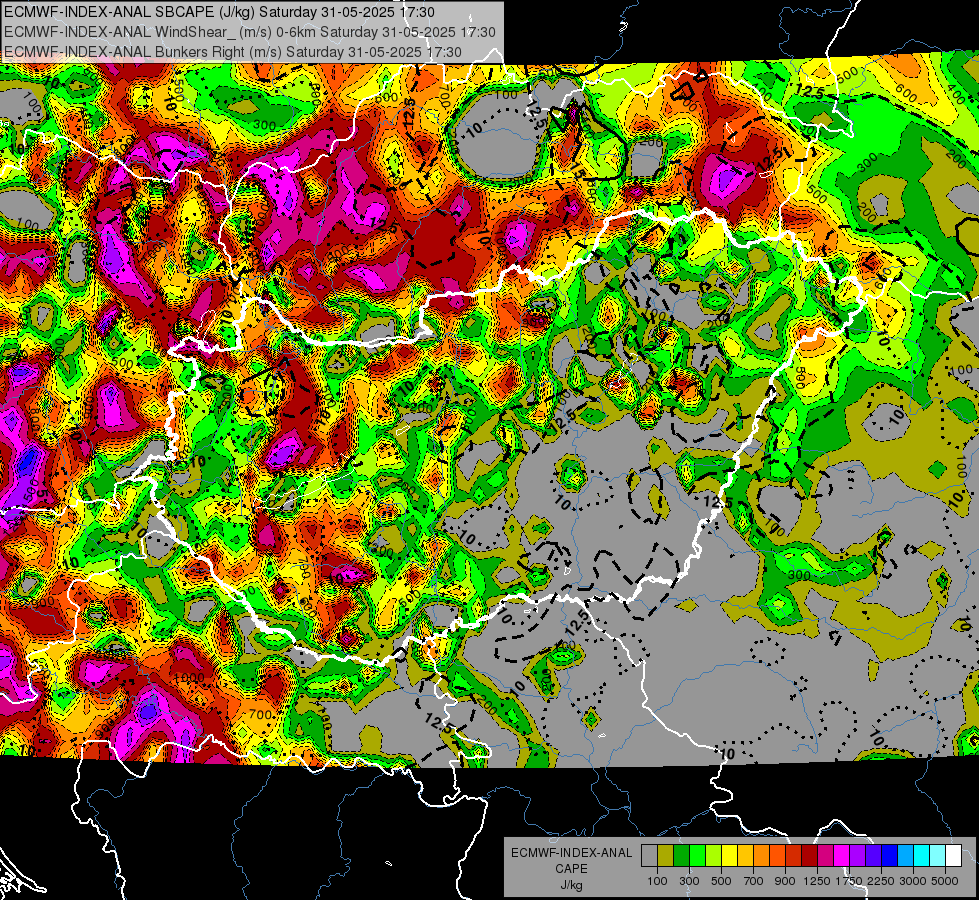Viewport: 979px width, 900px height.
Task: Select the olive swatch in the legend
Action: click(x=666, y=855)
